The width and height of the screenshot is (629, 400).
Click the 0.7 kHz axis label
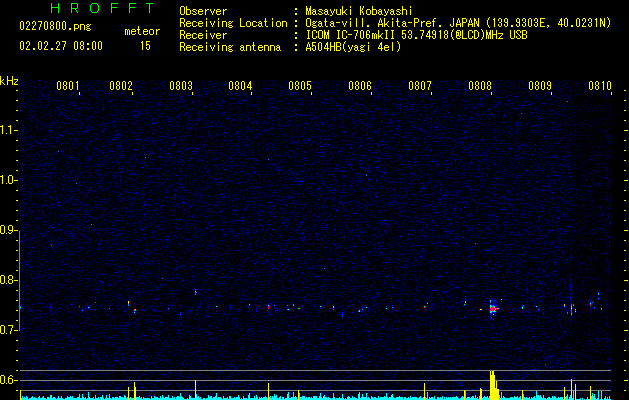tap(9, 330)
